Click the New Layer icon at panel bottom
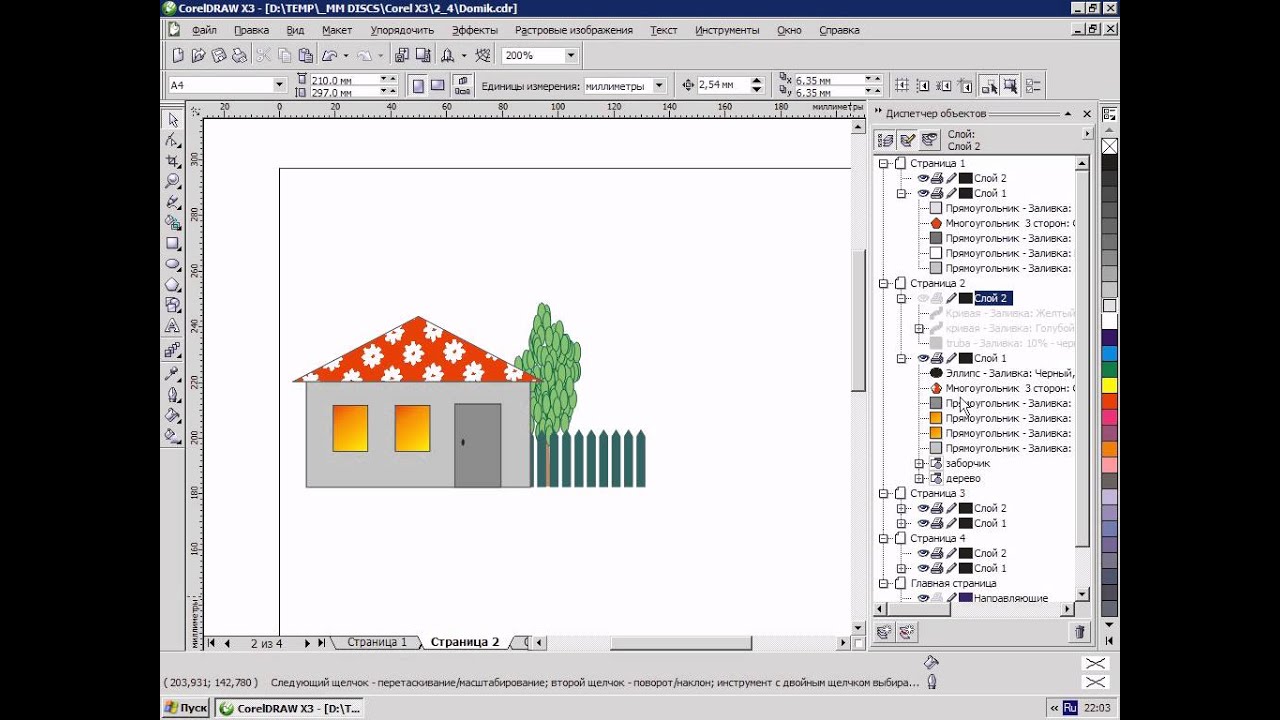This screenshot has width=1280, height=720. click(884, 632)
